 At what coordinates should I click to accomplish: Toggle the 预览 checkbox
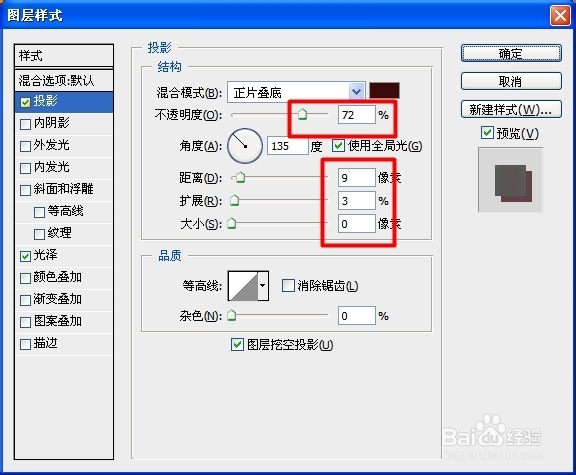coord(487,132)
